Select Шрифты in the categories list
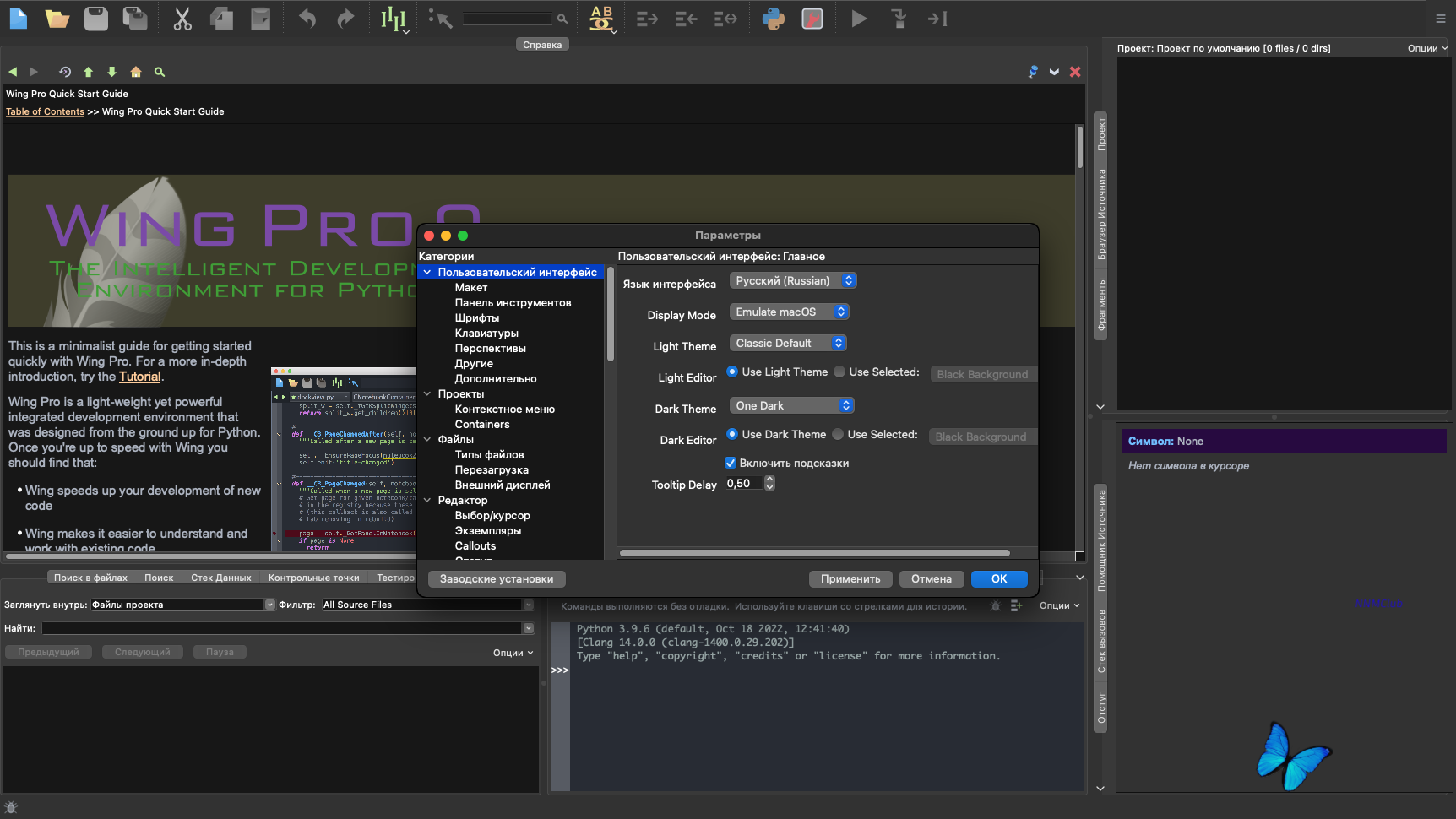 (x=477, y=317)
